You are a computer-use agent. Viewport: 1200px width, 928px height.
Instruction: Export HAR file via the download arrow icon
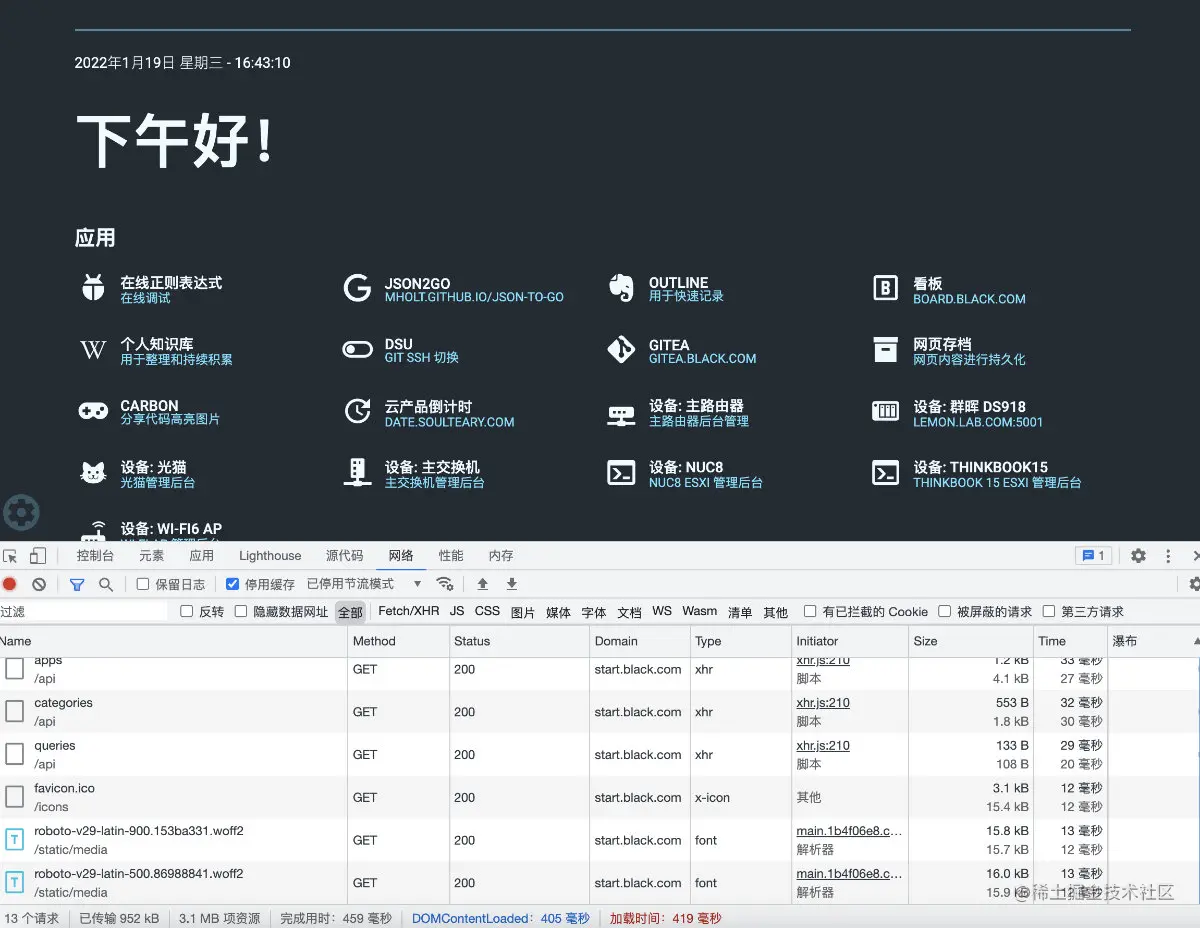[x=511, y=583]
